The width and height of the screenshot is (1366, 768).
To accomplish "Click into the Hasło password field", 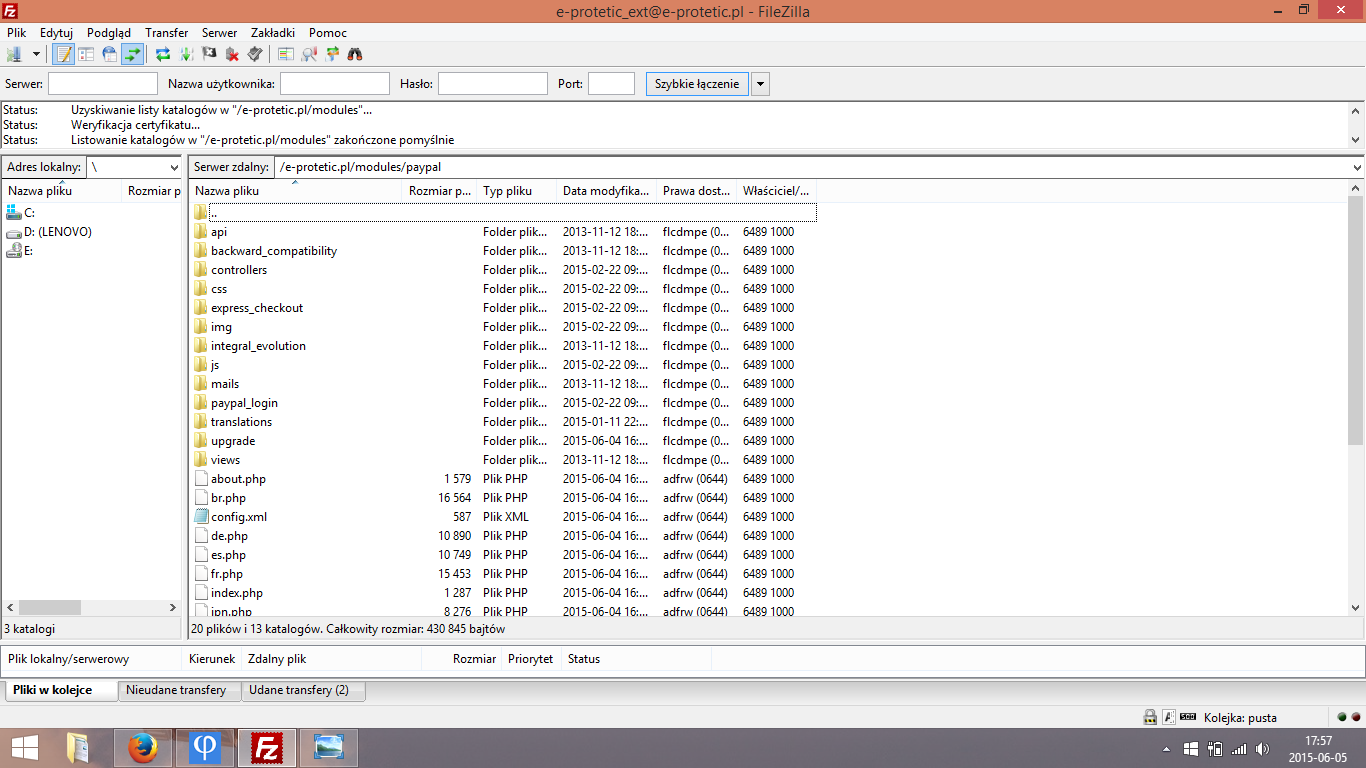I will point(493,84).
